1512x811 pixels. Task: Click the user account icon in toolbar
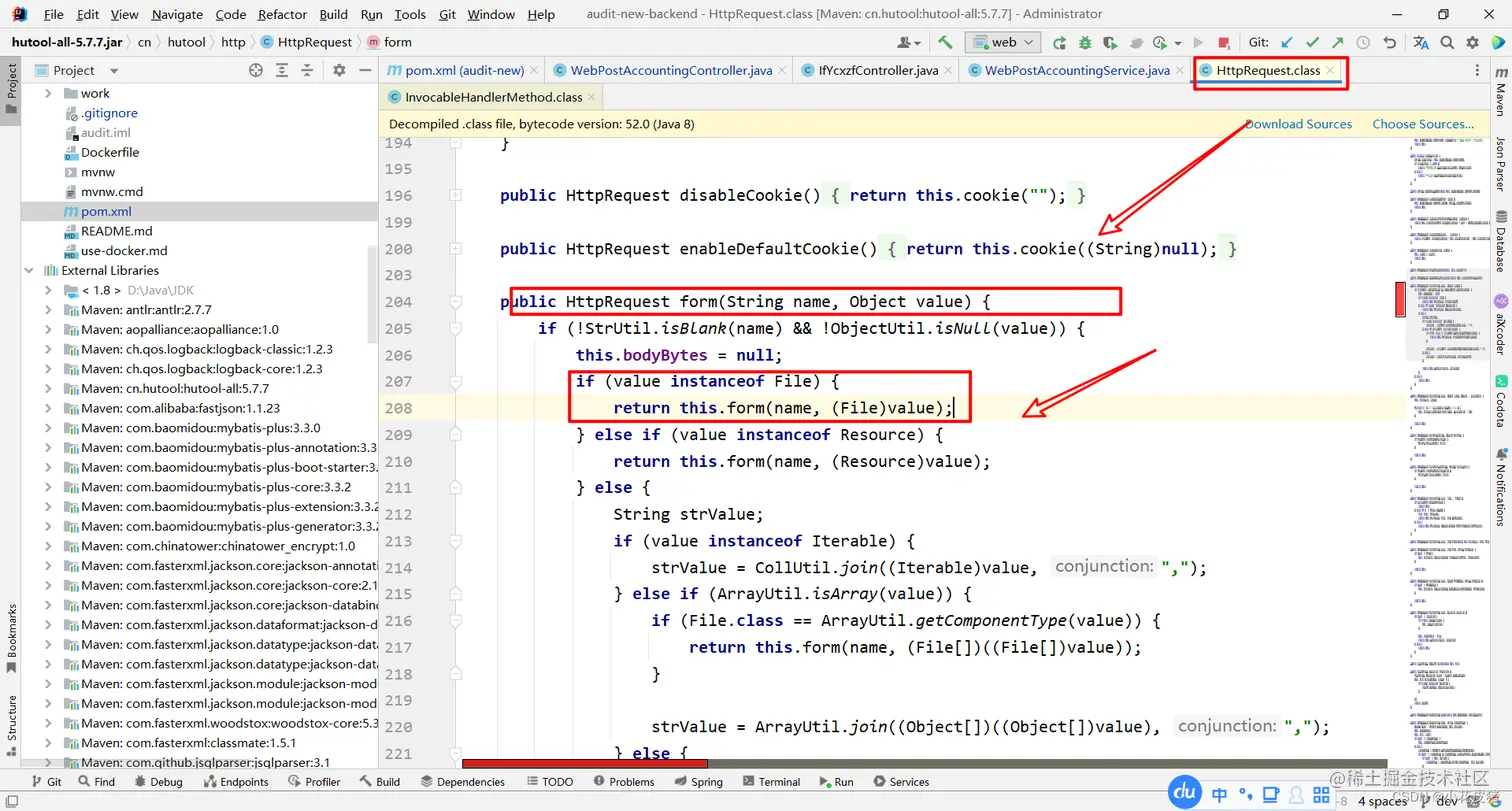tap(908, 42)
